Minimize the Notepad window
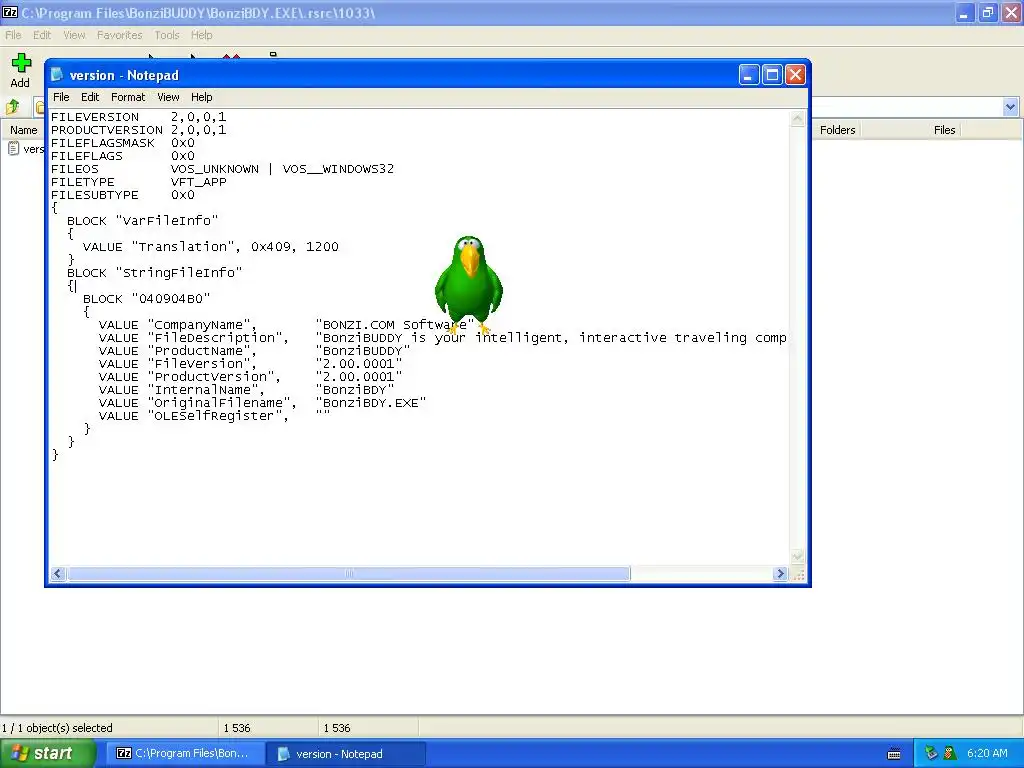Screen dimensions: 1024x768 [x=749, y=75]
